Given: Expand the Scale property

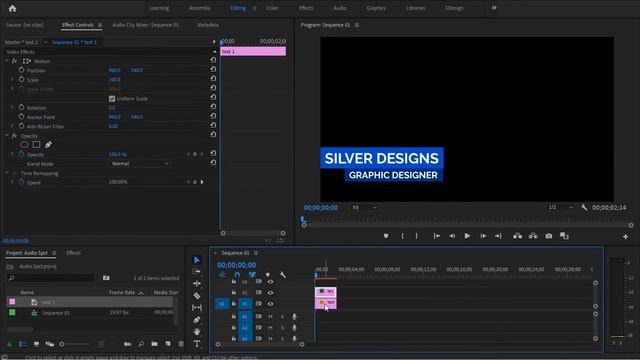Looking at the screenshot, I should pos(12,80).
